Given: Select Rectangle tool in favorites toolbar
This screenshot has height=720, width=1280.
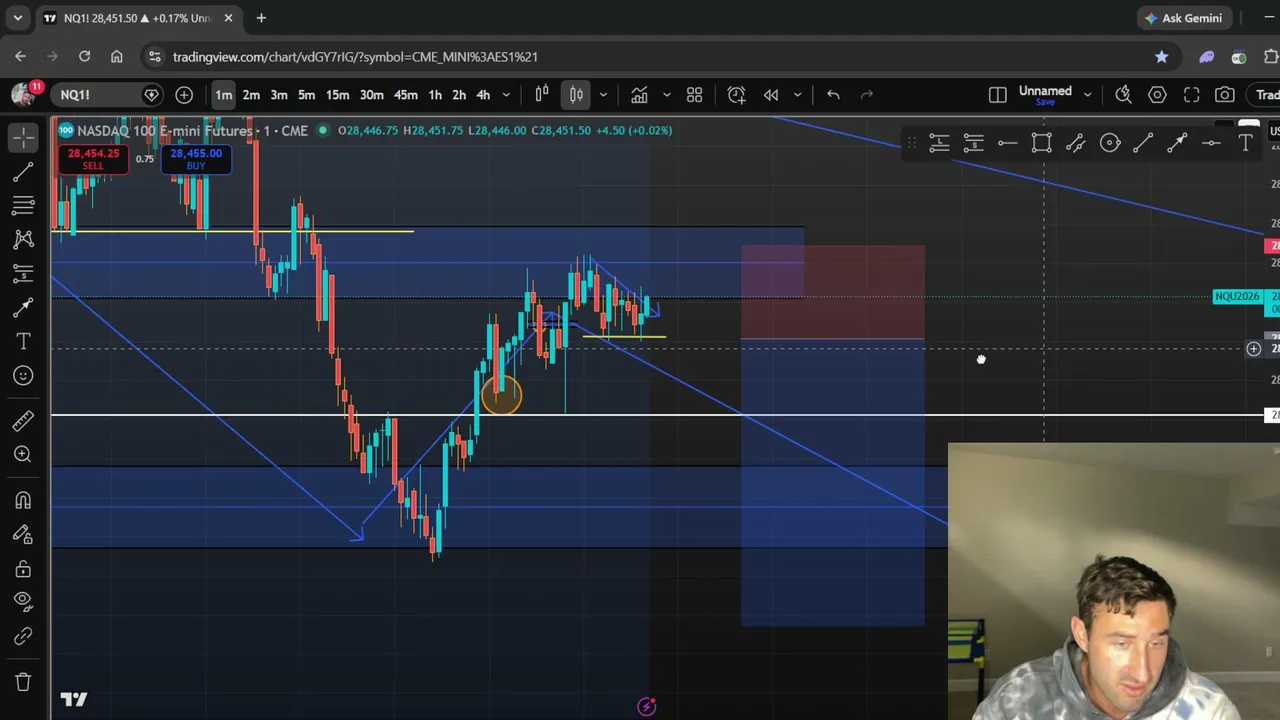Looking at the screenshot, I should tap(1041, 144).
